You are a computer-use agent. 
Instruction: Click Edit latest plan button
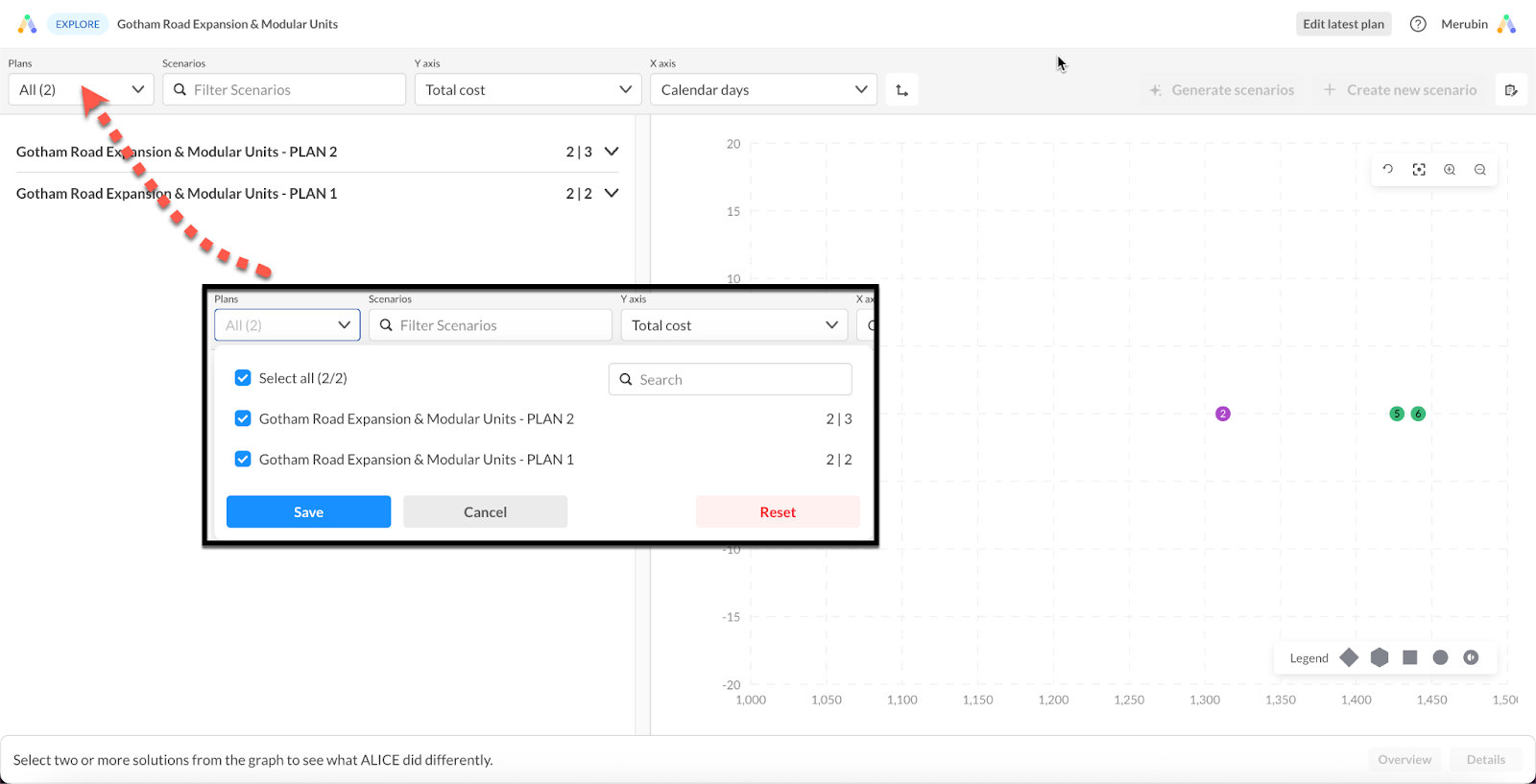point(1343,24)
